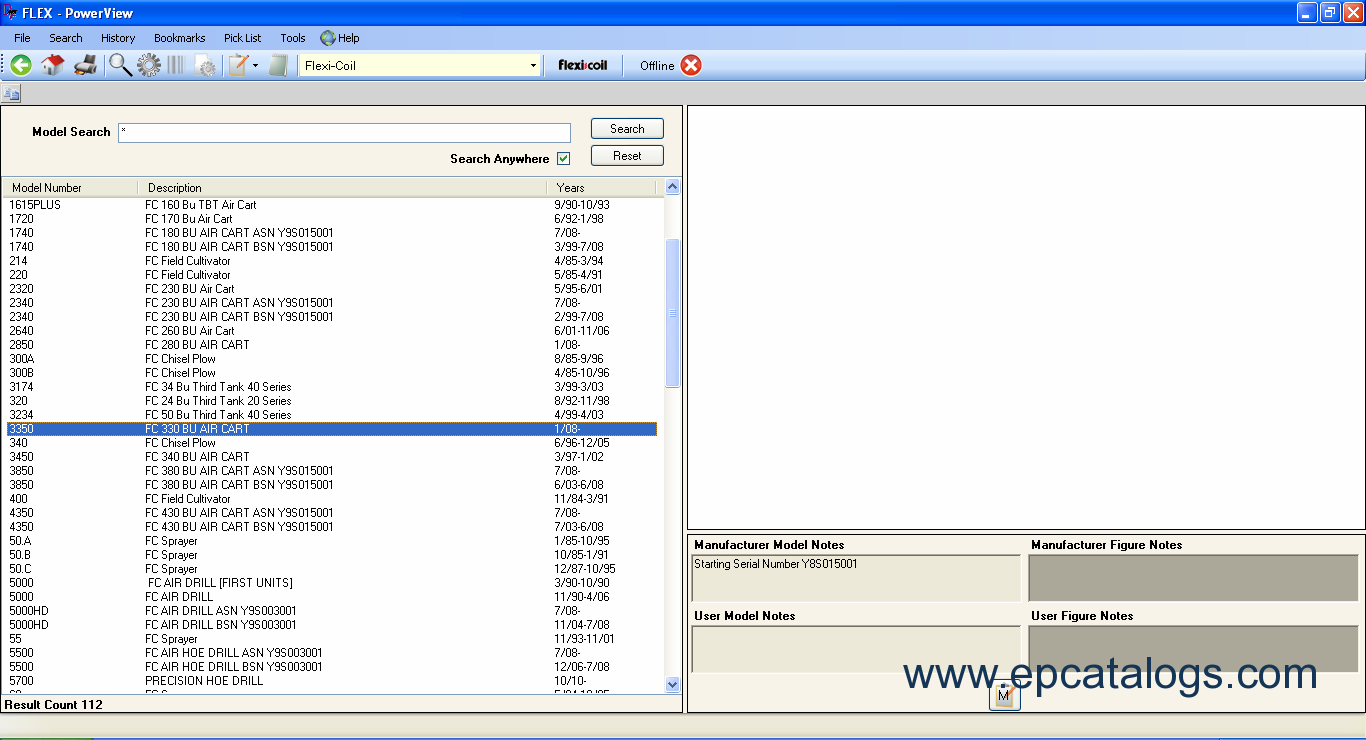Select model 2320 FC 230 BU Air Cart

[x=332, y=289]
